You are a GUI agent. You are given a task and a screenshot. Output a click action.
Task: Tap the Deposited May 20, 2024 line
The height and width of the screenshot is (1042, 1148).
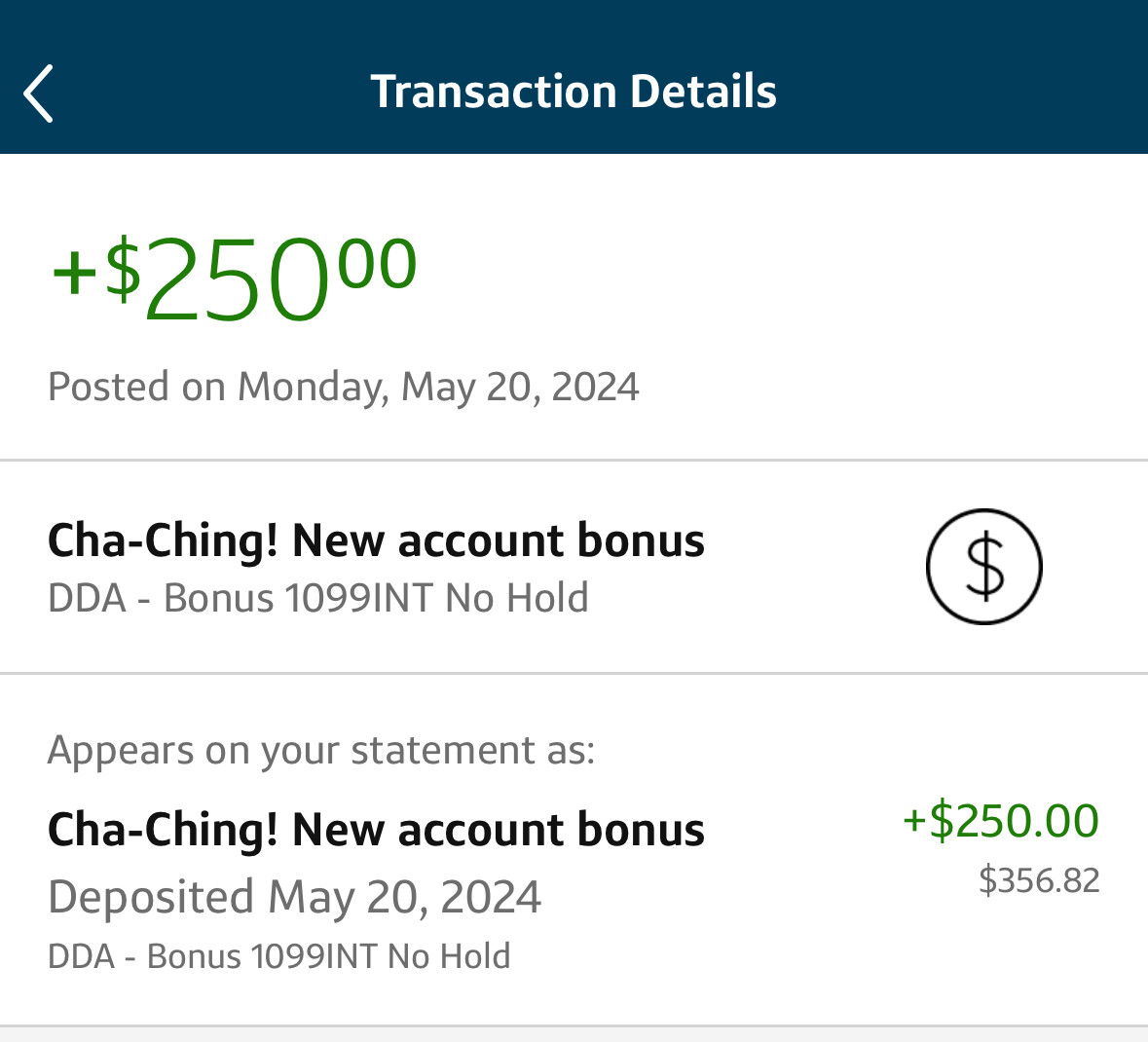click(294, 897)
